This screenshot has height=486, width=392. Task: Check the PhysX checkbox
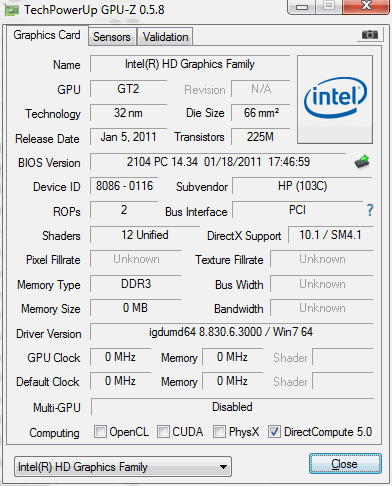[219, 432]
